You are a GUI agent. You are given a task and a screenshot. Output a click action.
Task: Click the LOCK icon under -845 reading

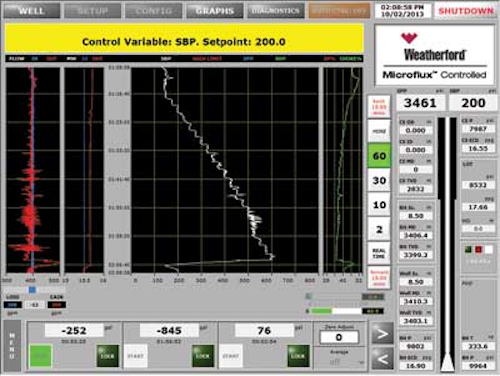tap(203, 356)
